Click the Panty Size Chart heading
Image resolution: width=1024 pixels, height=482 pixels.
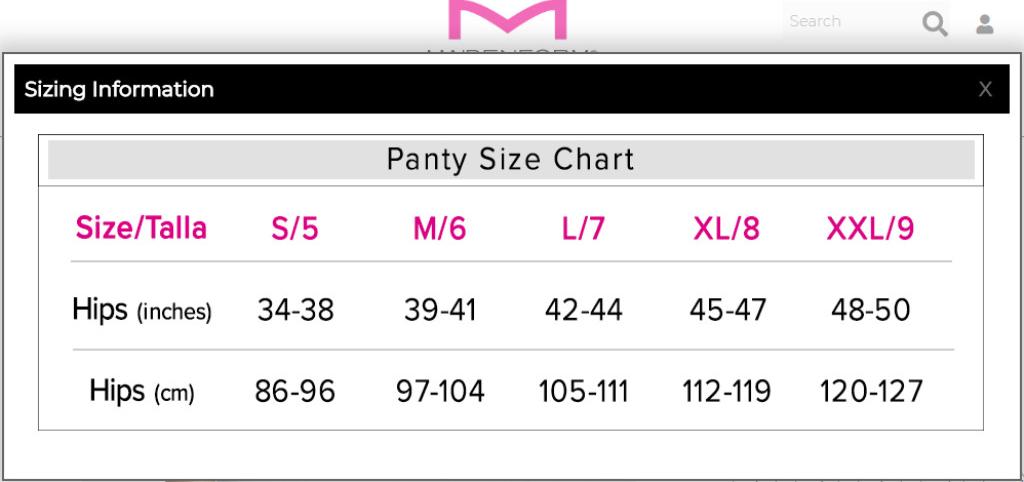(510, 160)
